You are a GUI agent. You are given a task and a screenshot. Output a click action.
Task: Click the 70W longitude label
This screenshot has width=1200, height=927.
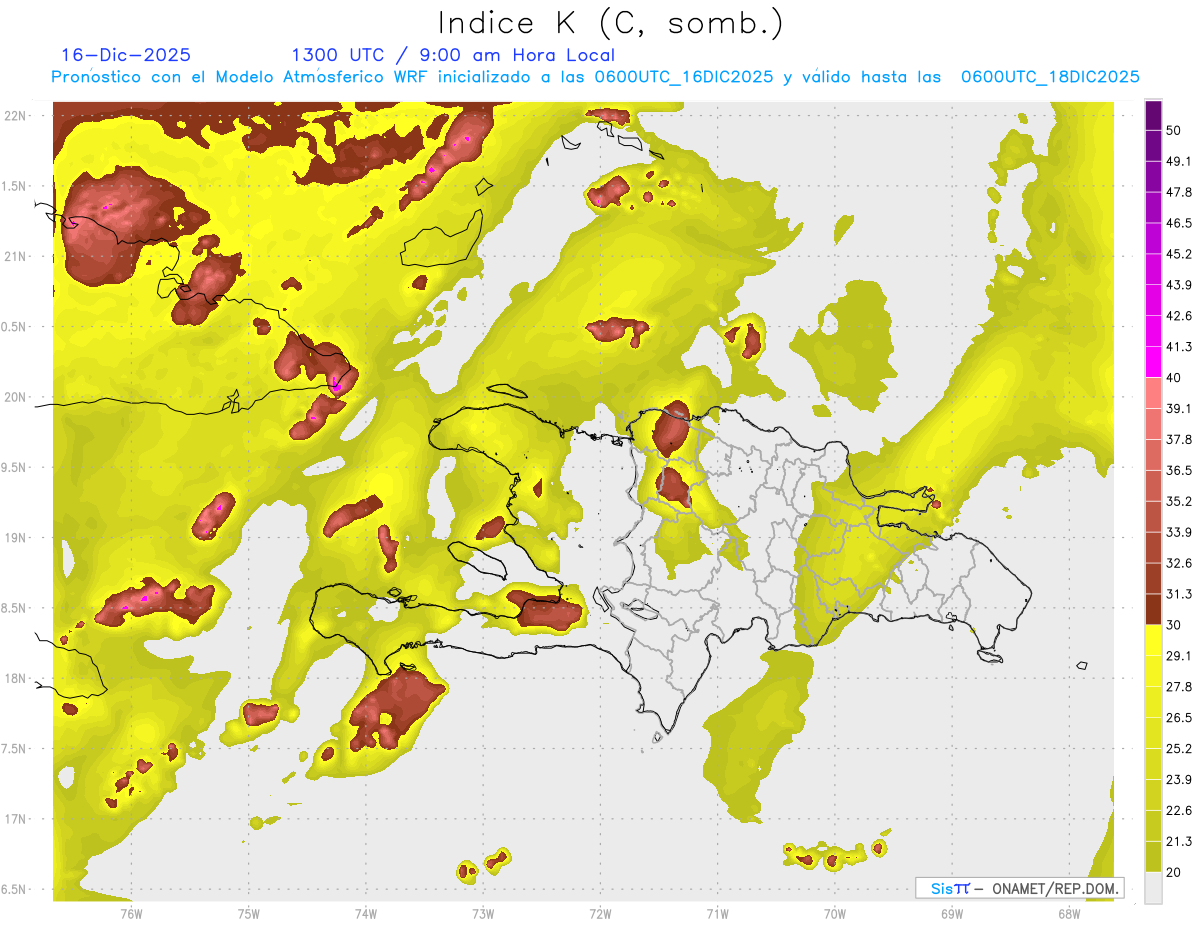[835, 913]
